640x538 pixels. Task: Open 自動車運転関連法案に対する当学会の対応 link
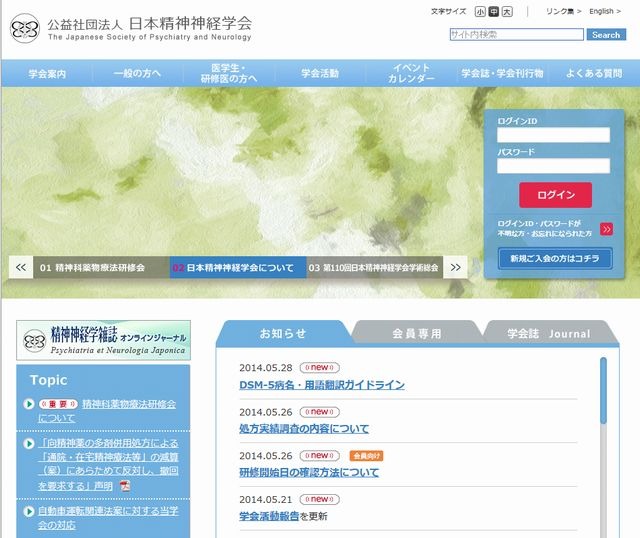point(108,518)
